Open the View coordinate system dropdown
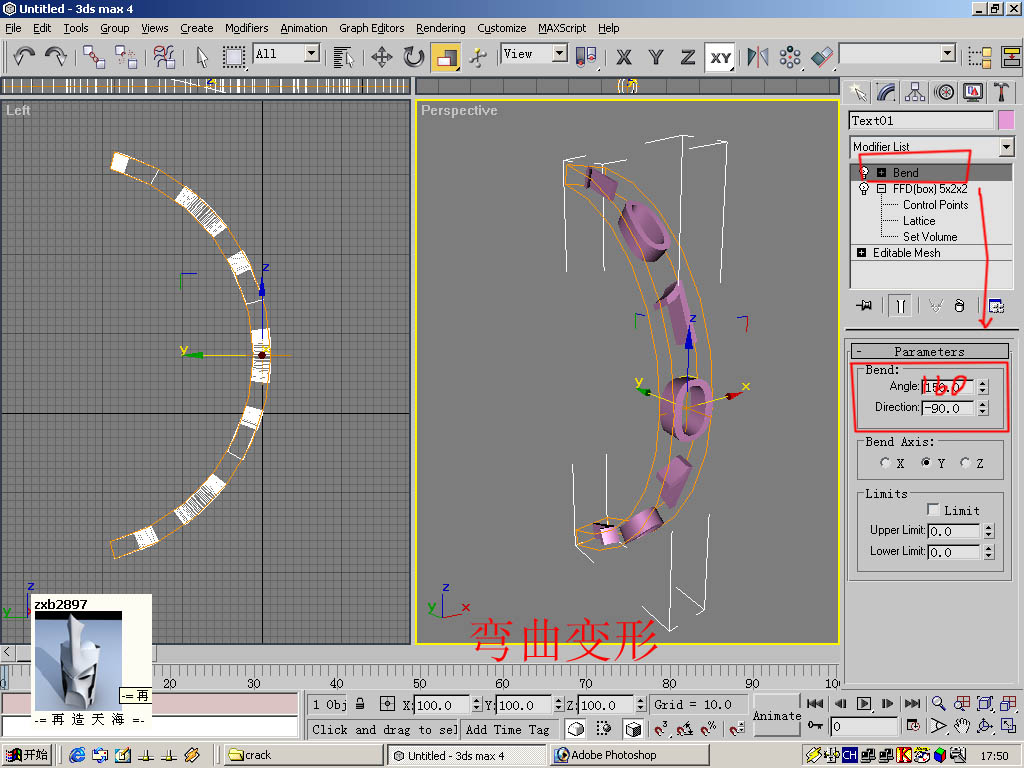 click(560, 53)
